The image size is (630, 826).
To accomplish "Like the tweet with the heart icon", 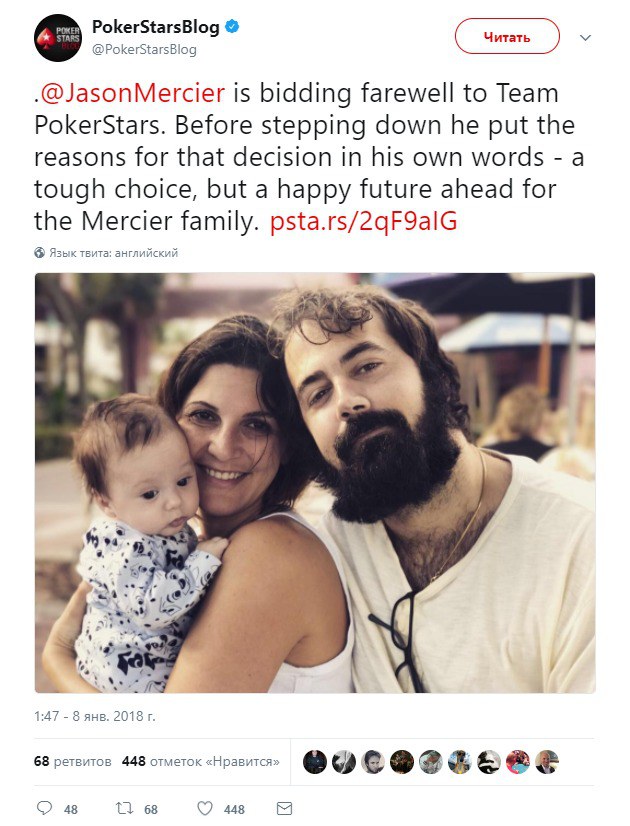I will coord(204,808).
